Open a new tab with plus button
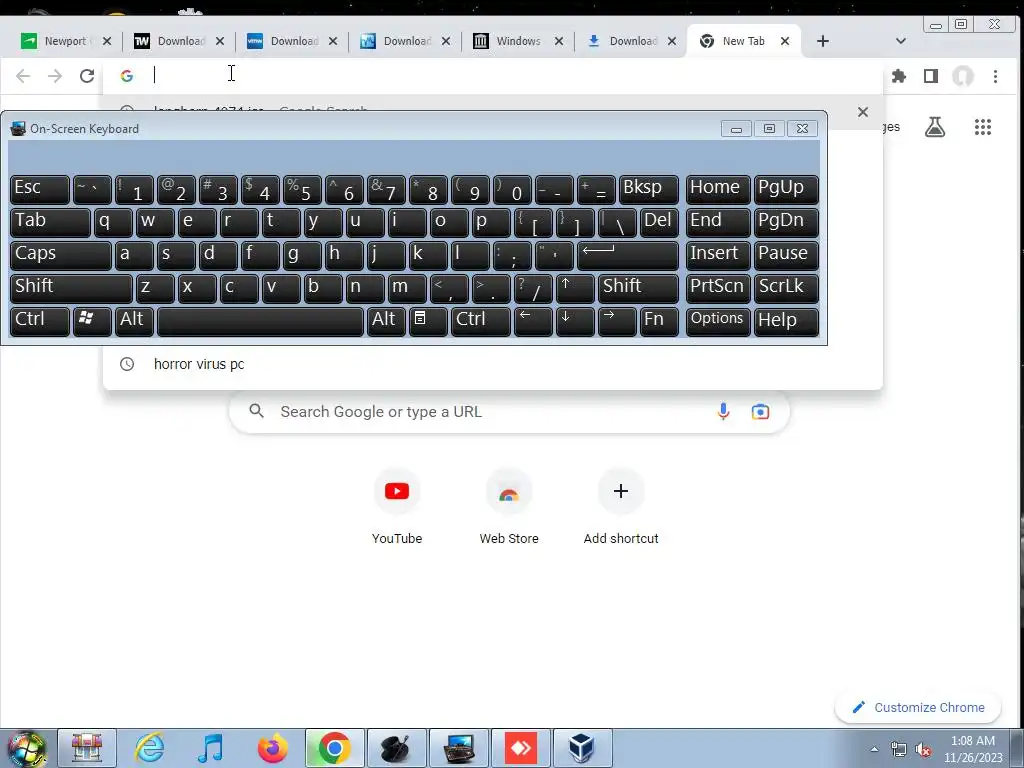This screenshot has width=1024, height=768. pyautogui.click(x=823, y=41)
